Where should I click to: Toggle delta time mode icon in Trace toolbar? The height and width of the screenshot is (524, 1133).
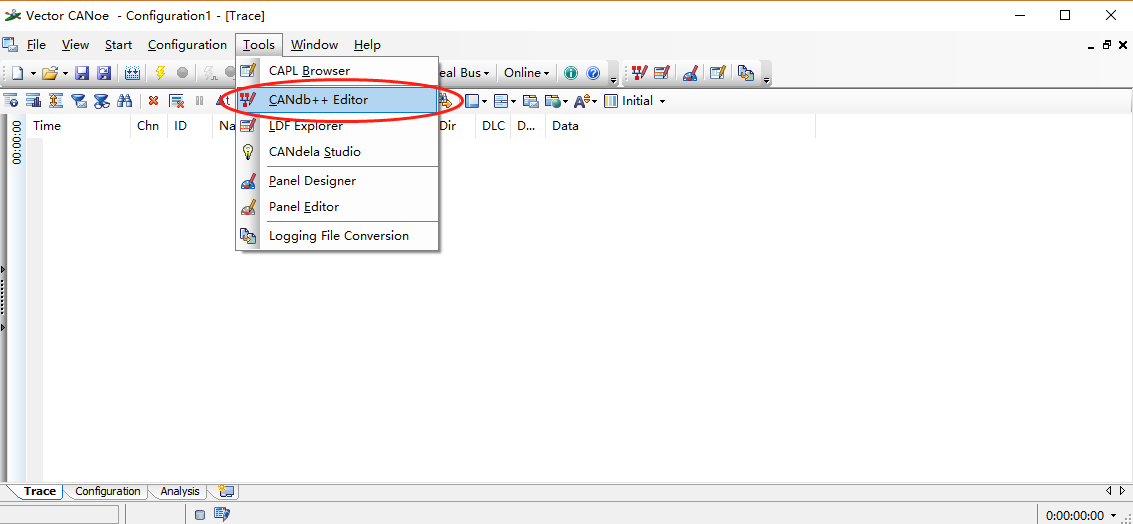tap(224, 101)
